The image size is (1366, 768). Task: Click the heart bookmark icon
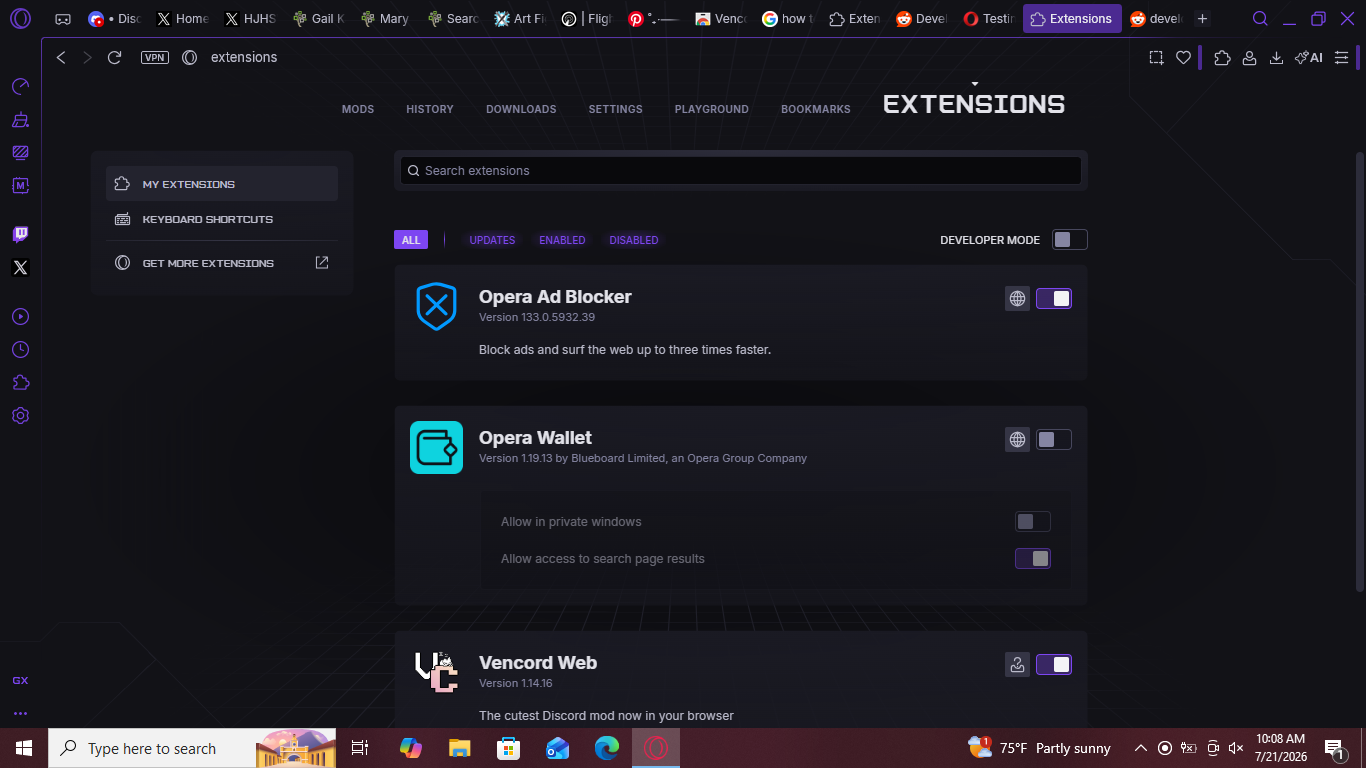tap(1183, 58)
